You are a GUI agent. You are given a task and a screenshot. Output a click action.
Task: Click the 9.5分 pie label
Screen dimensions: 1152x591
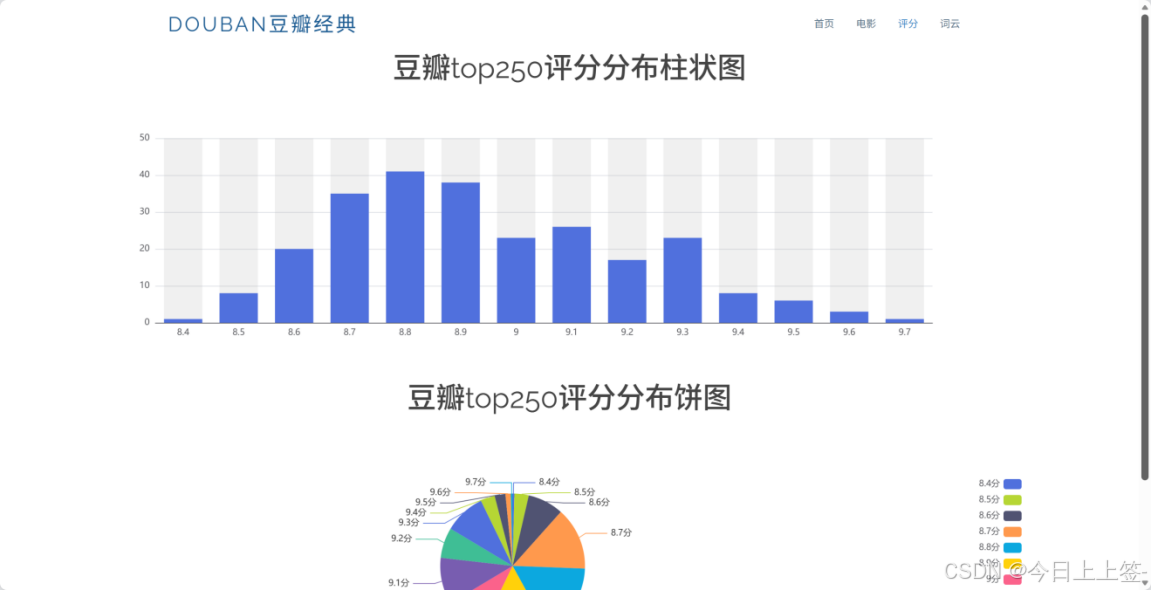pos(426,502)
